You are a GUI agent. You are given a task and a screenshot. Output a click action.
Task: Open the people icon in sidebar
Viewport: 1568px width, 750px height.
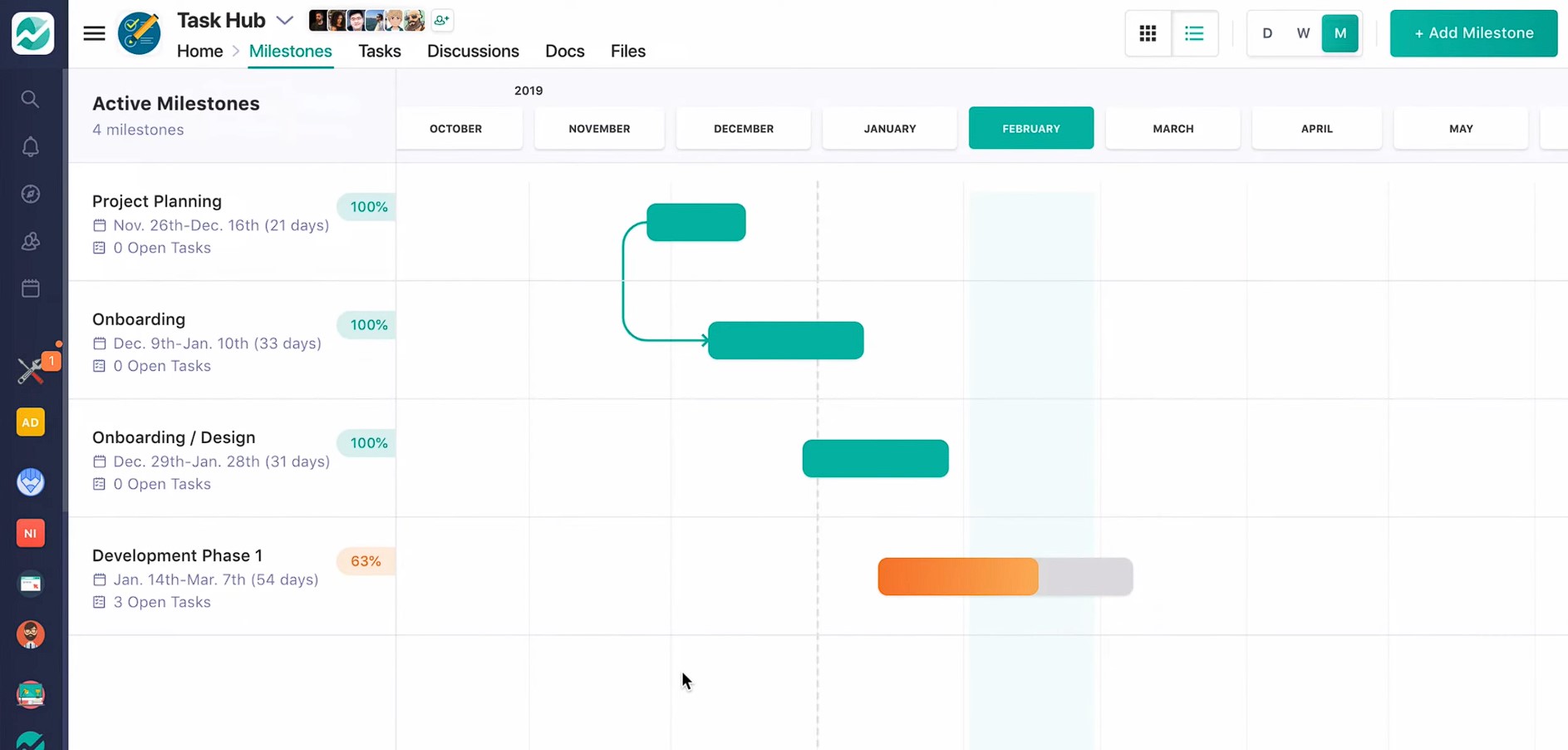point(30,241)
